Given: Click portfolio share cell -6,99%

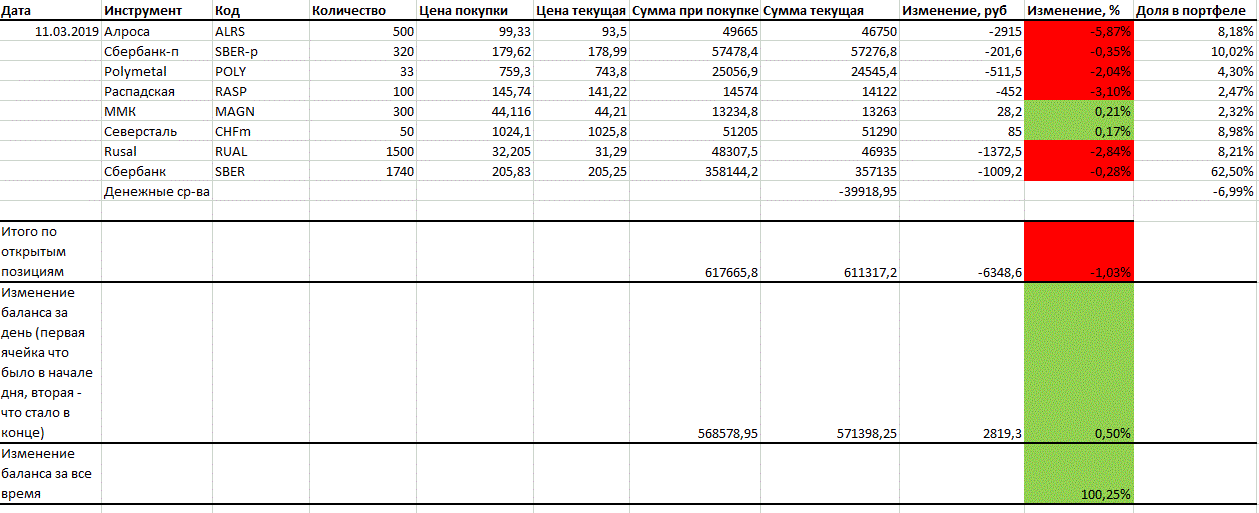Looking at the screenshot, I should click(1195, 191).
